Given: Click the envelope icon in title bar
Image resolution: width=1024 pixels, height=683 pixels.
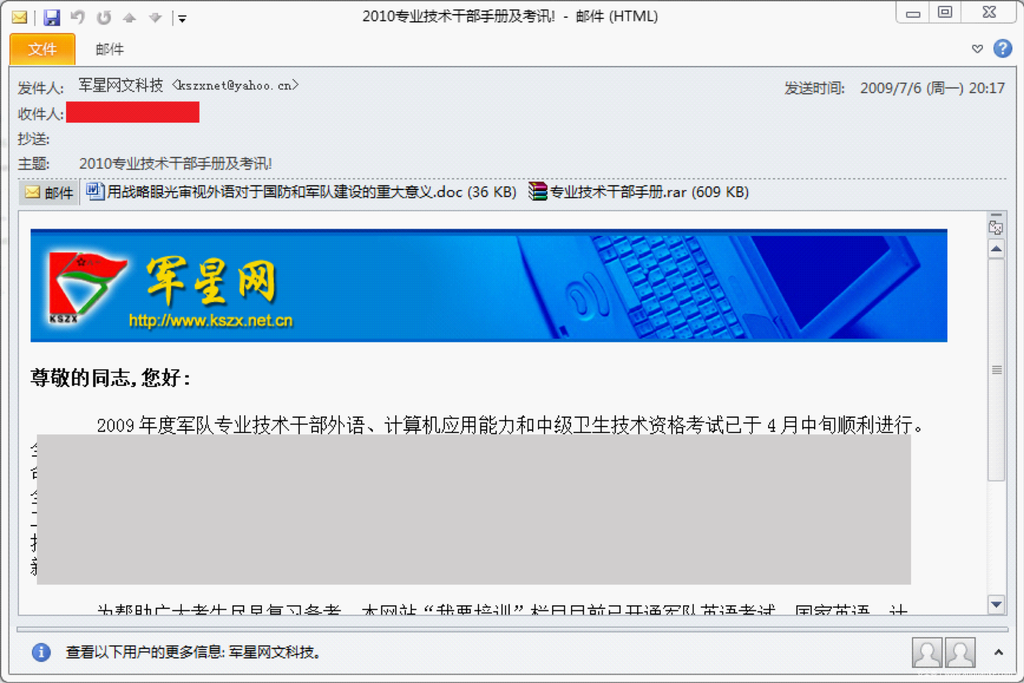Looking at the screenshot, I should (x=19, y=17).
